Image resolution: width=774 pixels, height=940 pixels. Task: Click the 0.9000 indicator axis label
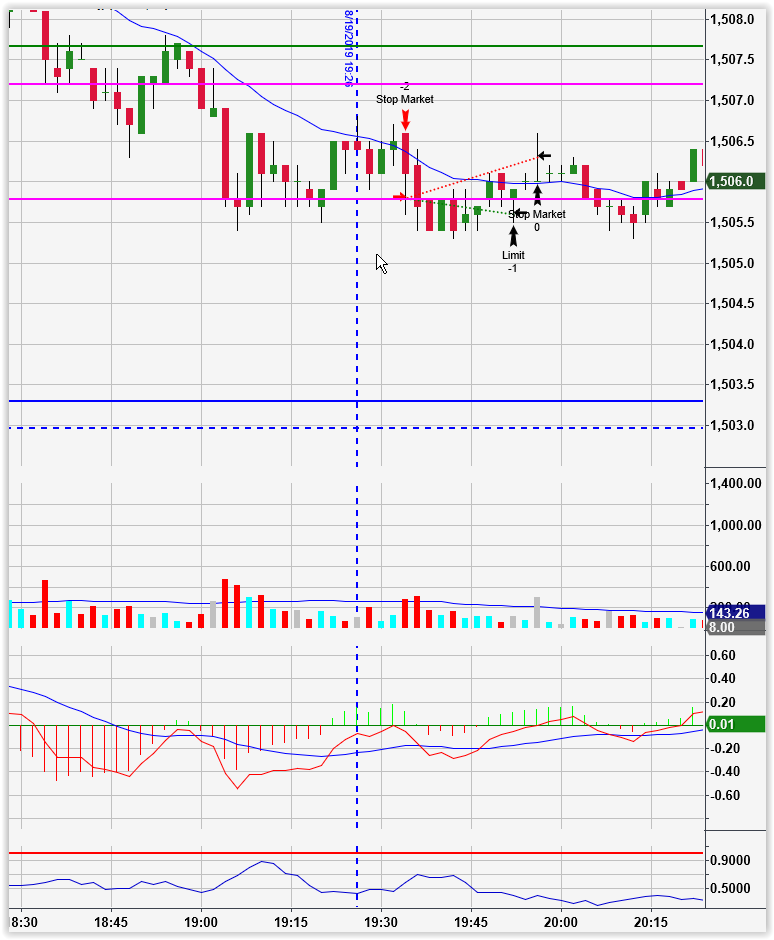(x=730, y=860)
